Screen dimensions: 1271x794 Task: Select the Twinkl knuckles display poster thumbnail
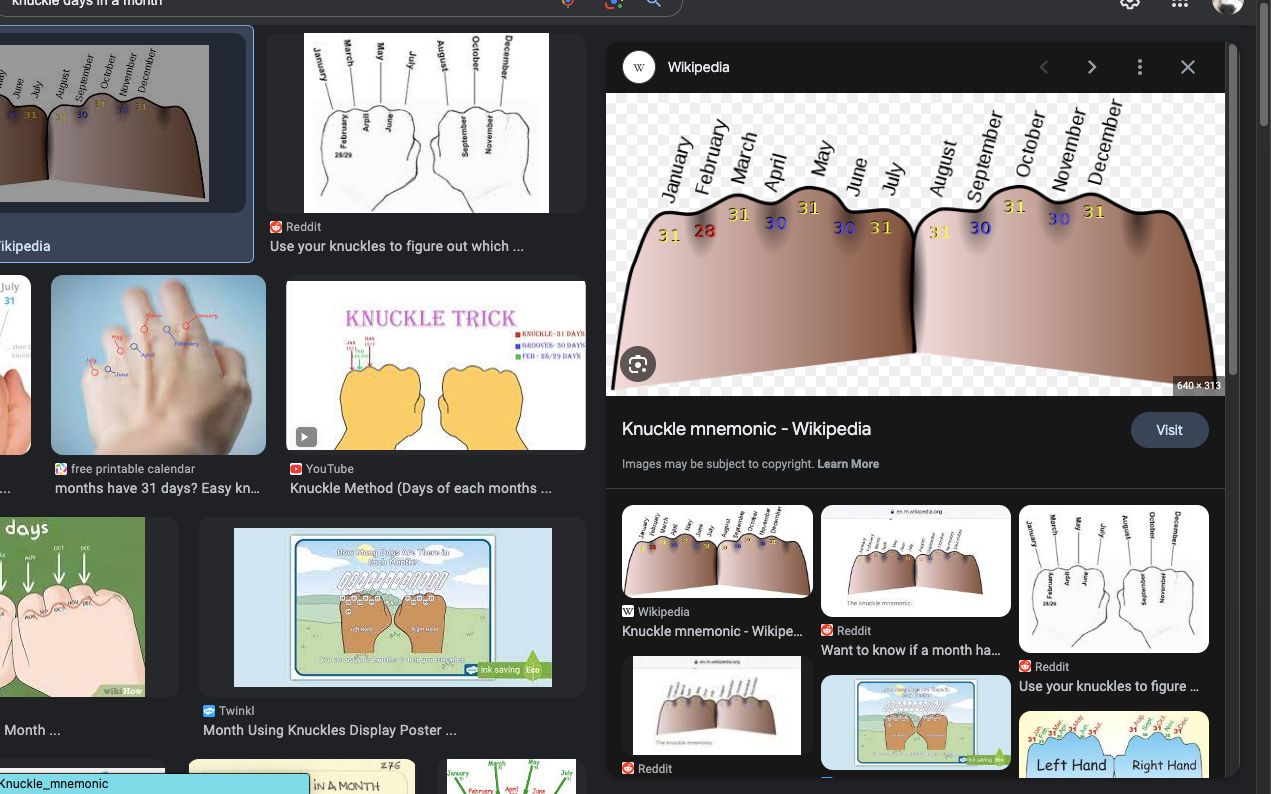(392, 607)
